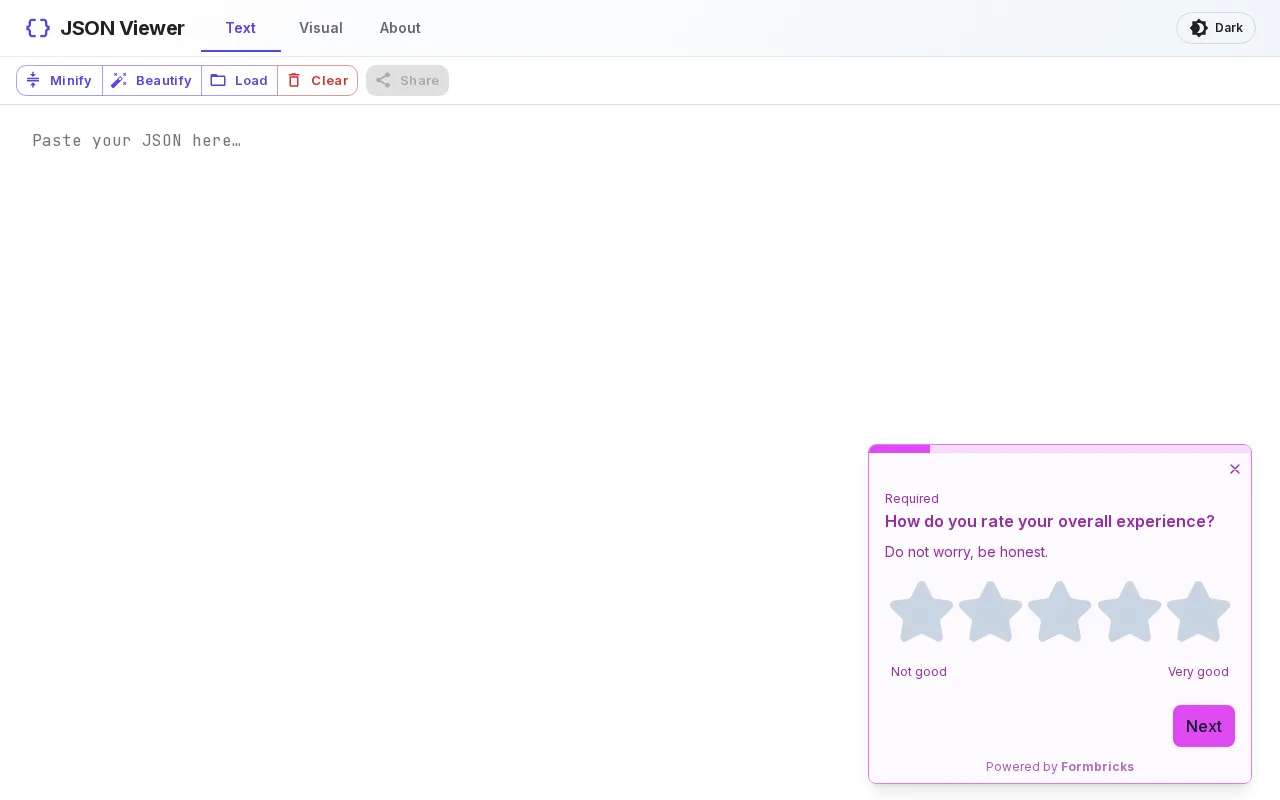The height and width of the screenshot is (800, 1280).
Task: Click the Minify button
Action: (60, 80)
